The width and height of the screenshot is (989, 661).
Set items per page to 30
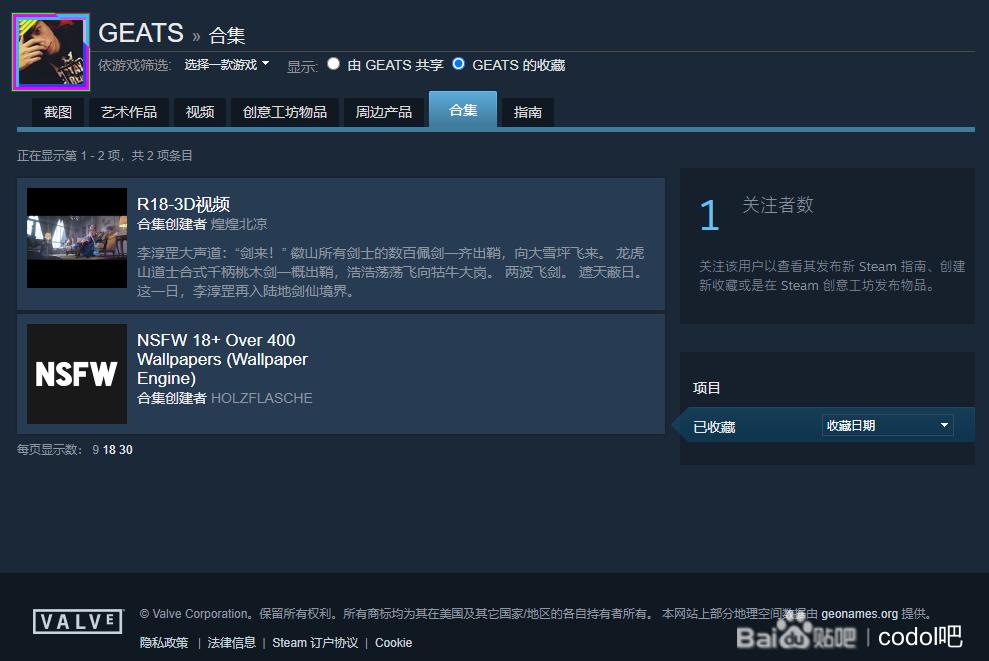click(x=126, y=450)
